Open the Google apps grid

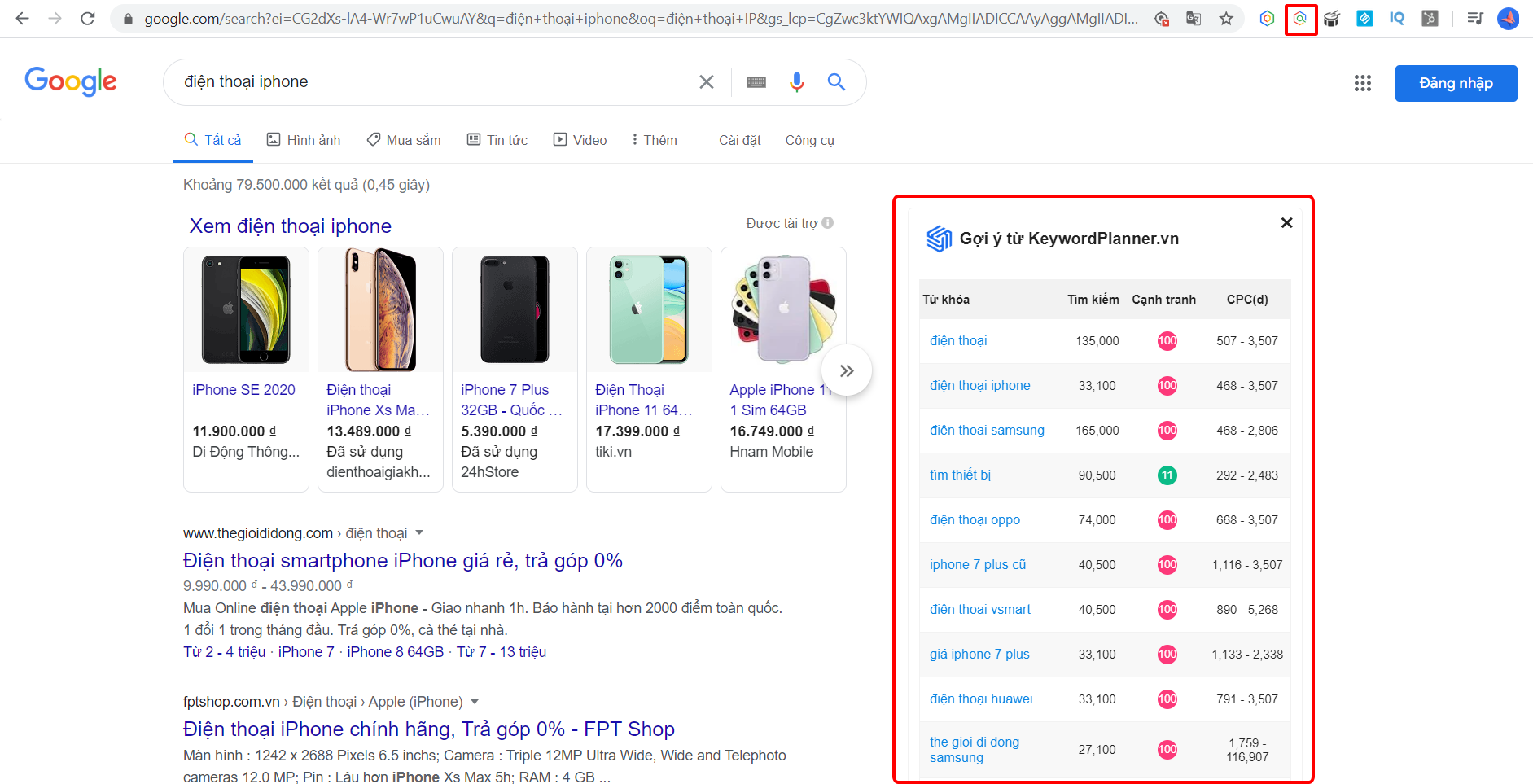(x=1363, y=83)
